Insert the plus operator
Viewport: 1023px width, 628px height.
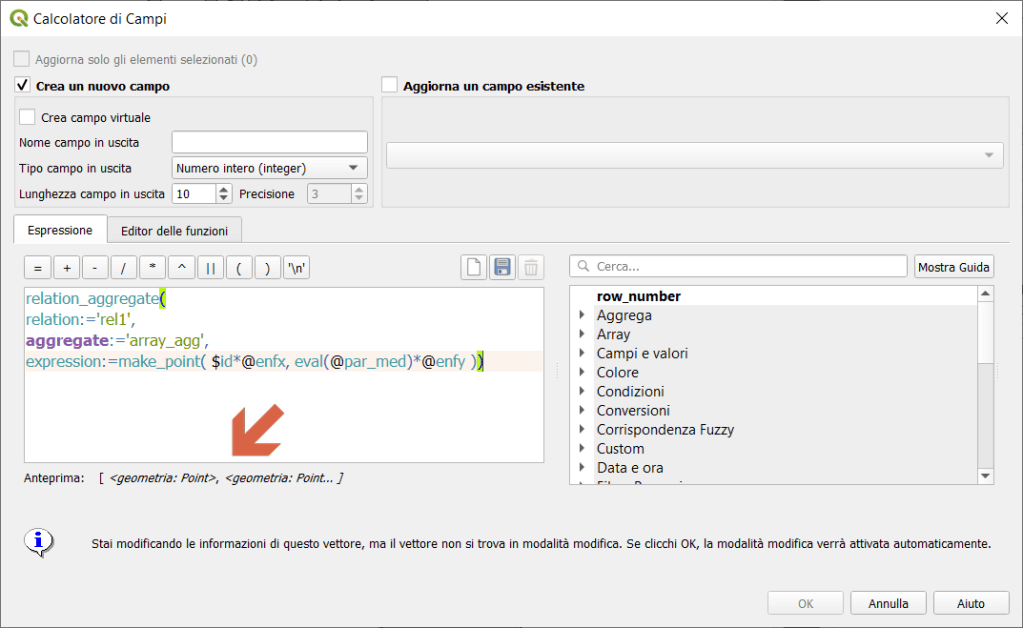pyautogui.click(x=66, y=268)
